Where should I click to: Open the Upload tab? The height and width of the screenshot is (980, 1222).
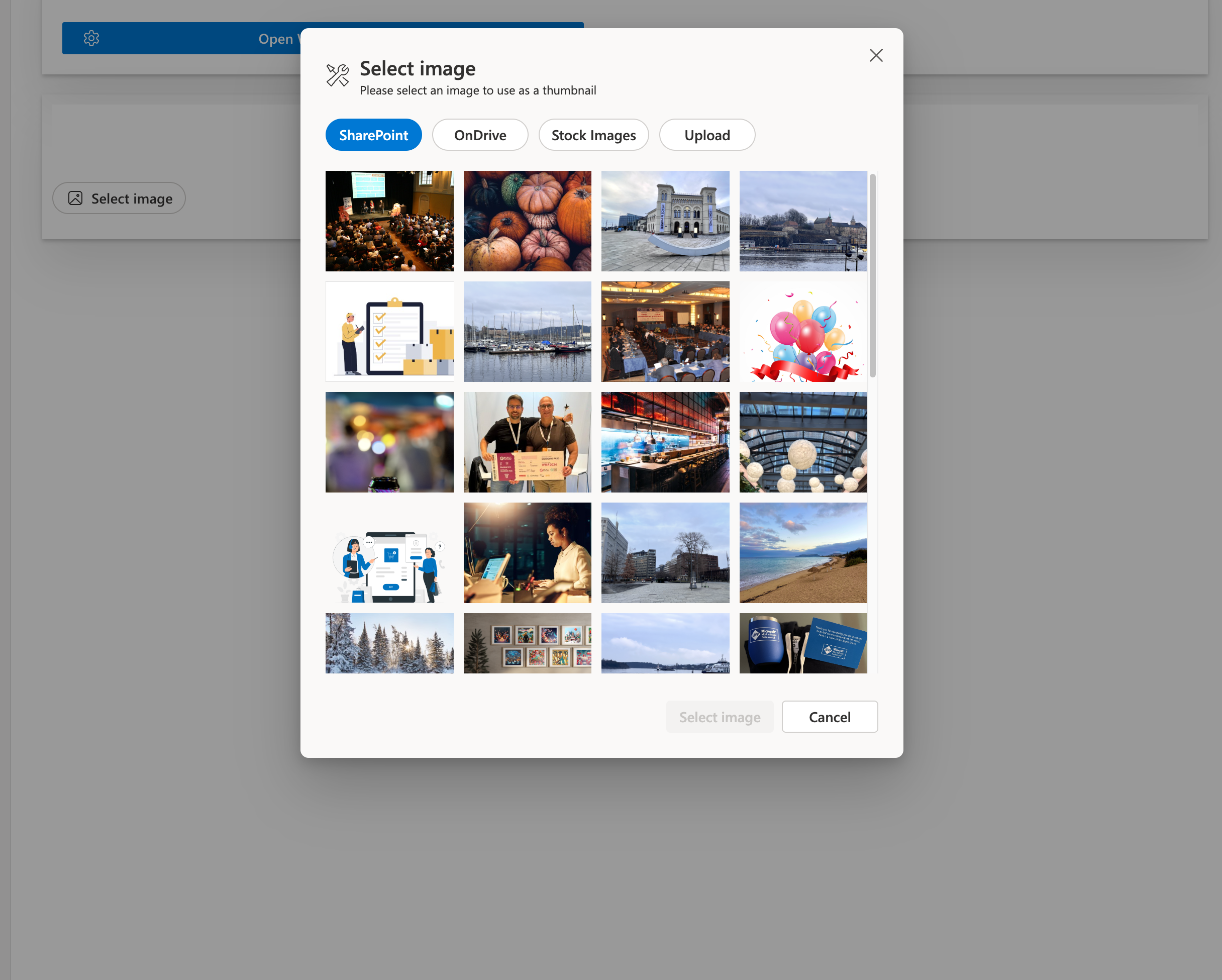coord(707,135)
